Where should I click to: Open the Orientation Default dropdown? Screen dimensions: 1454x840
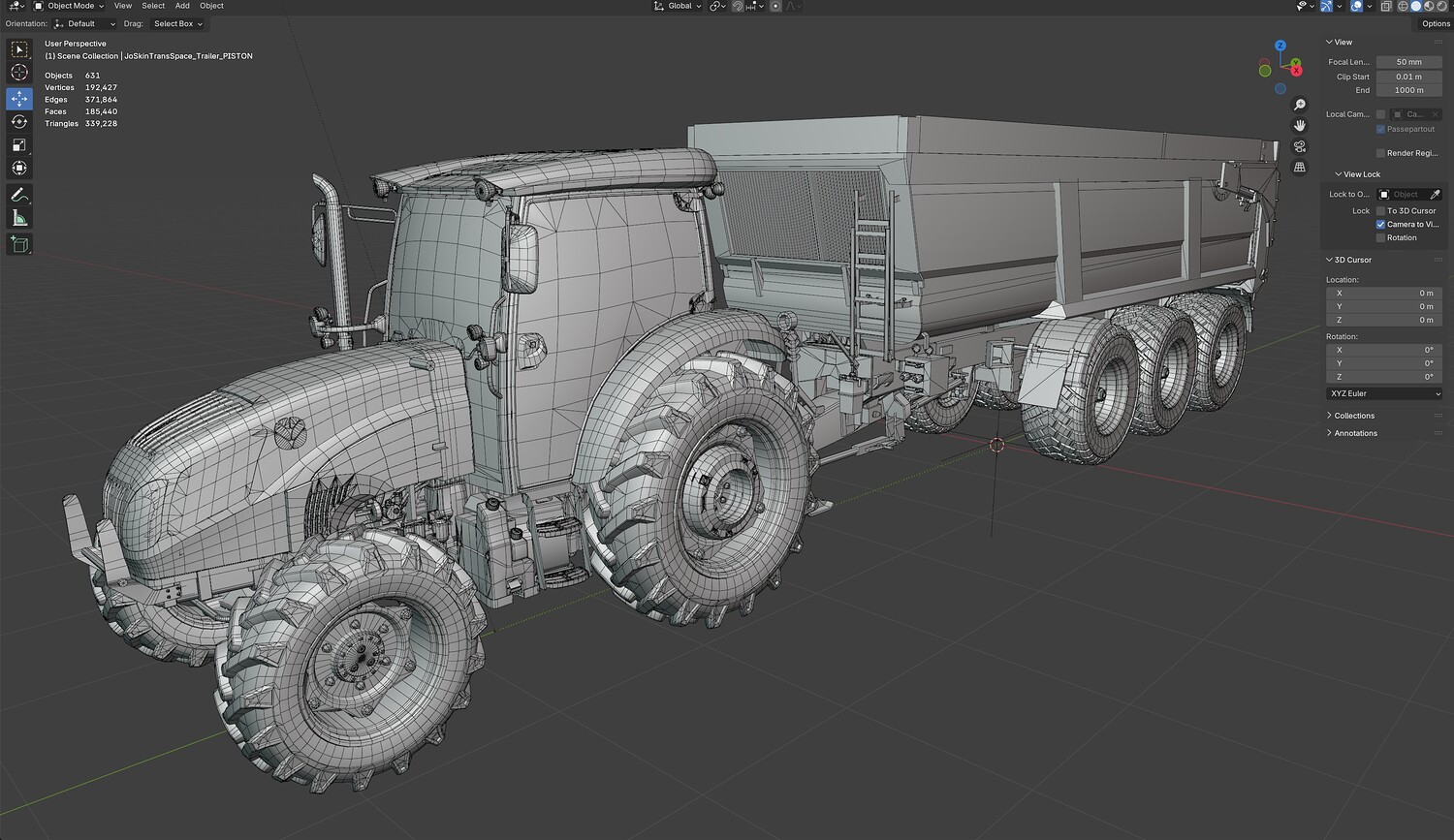(85, 24)
